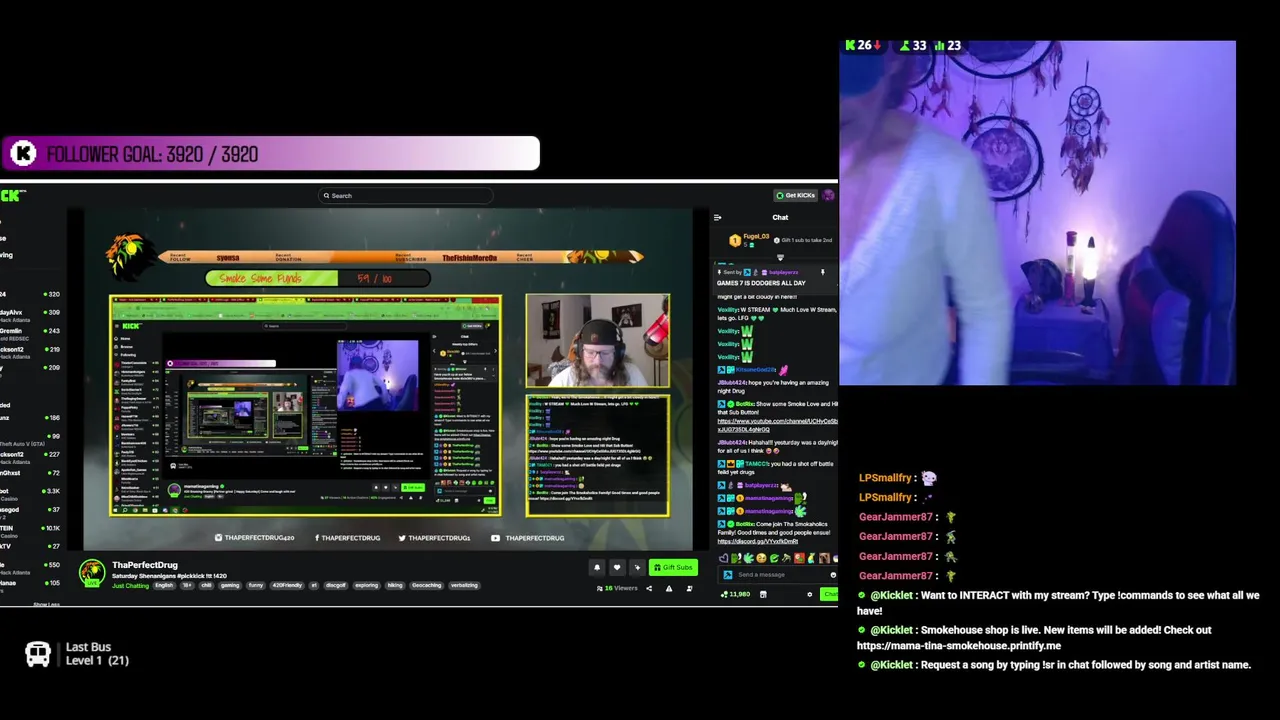
Task: Open ThaPerfectDrug channel avatar
Action: tap(92, 573)
